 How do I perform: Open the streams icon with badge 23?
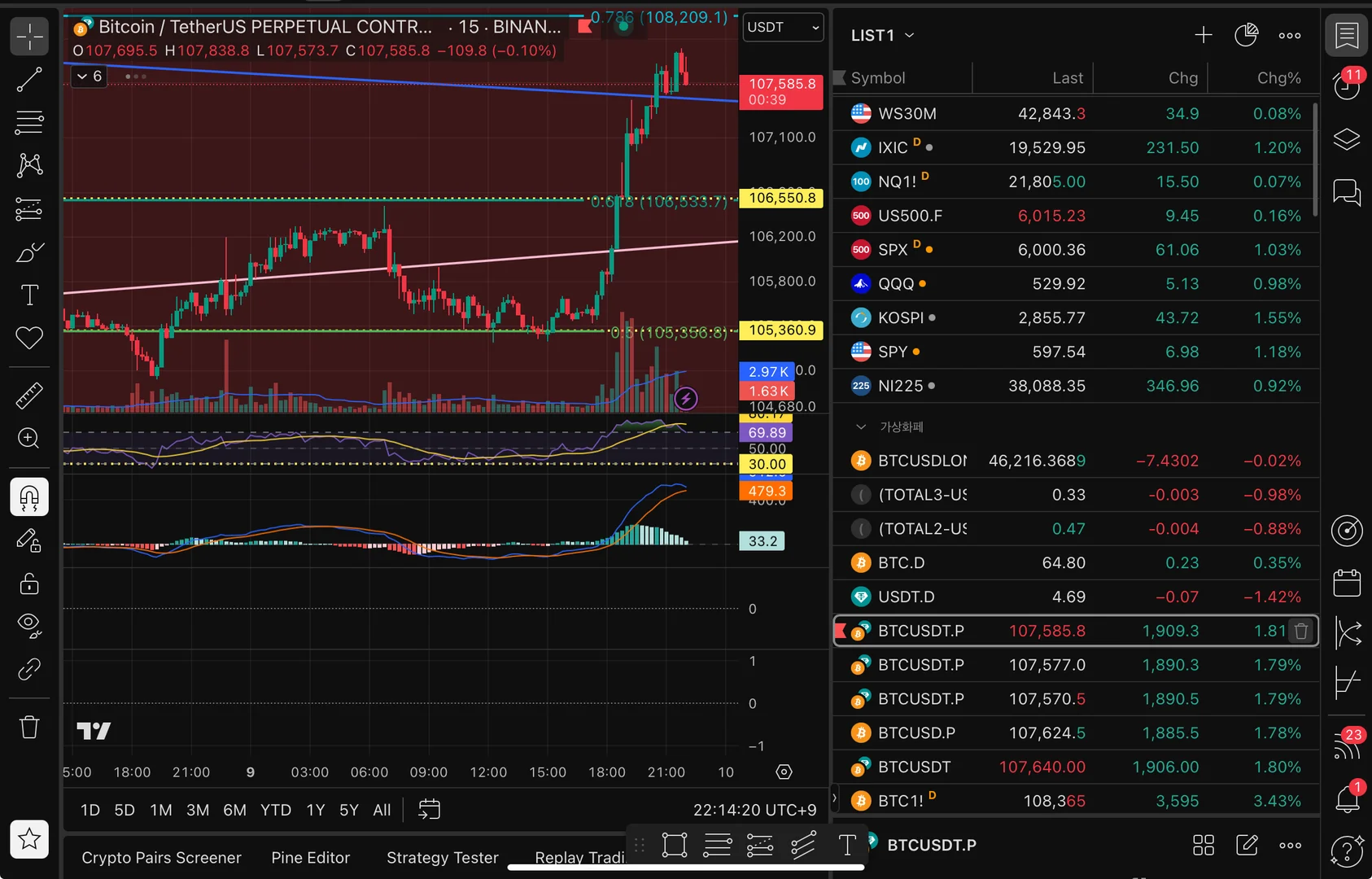[1347, 744]
